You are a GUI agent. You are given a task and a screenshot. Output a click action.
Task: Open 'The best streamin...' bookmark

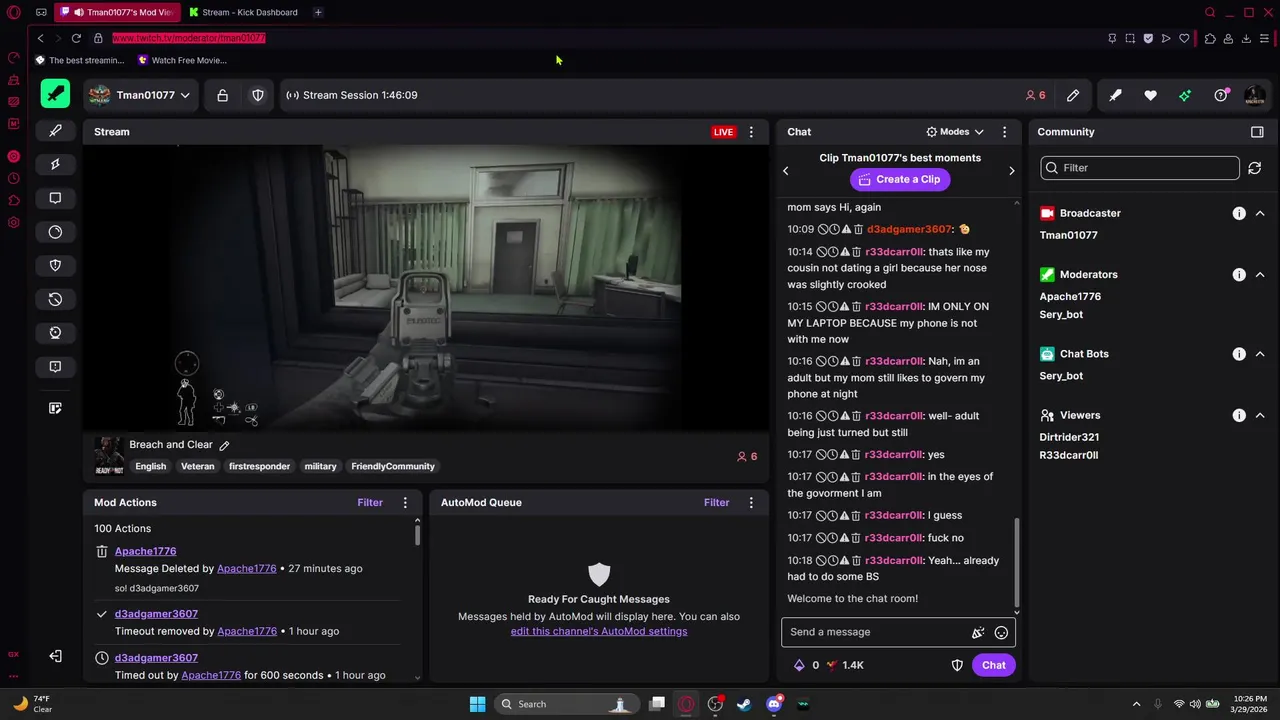point(80,60)
